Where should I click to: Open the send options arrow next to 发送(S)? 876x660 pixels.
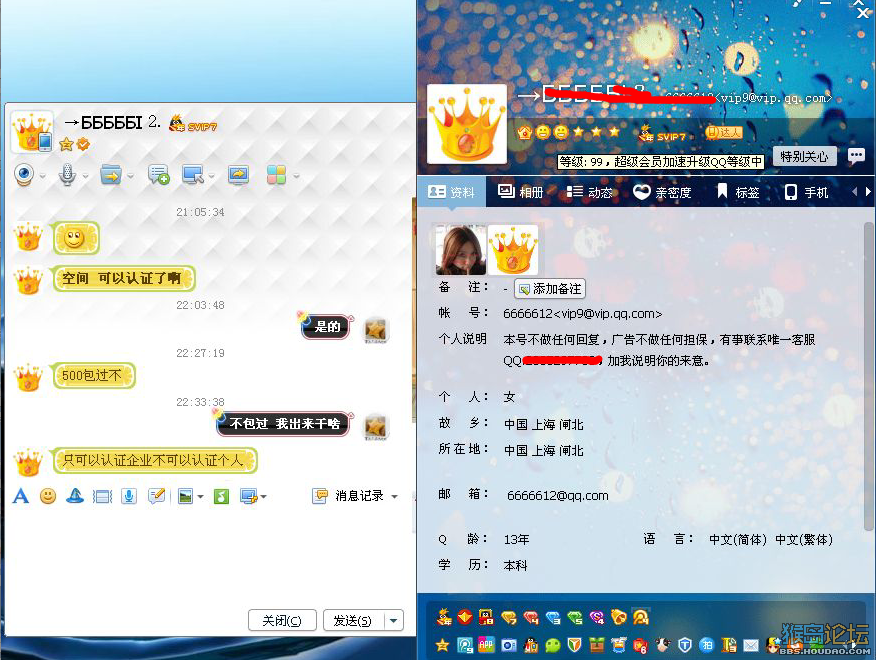tap(394, 620)
